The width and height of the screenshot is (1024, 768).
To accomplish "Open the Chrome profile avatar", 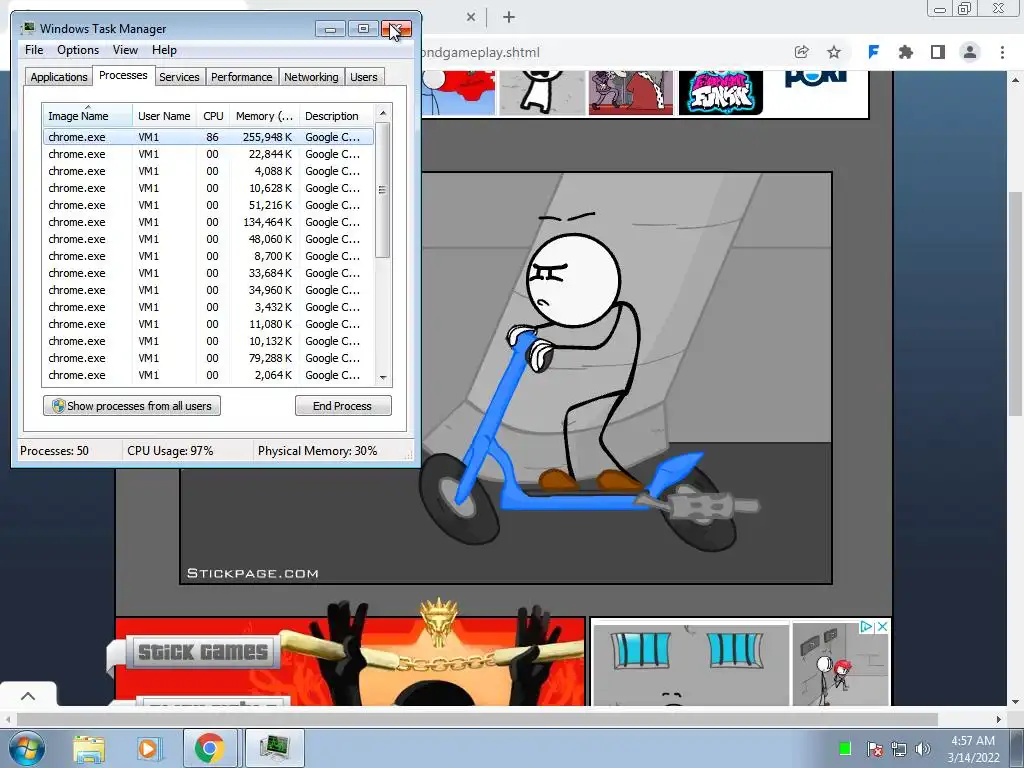I will tap(970, 52).
